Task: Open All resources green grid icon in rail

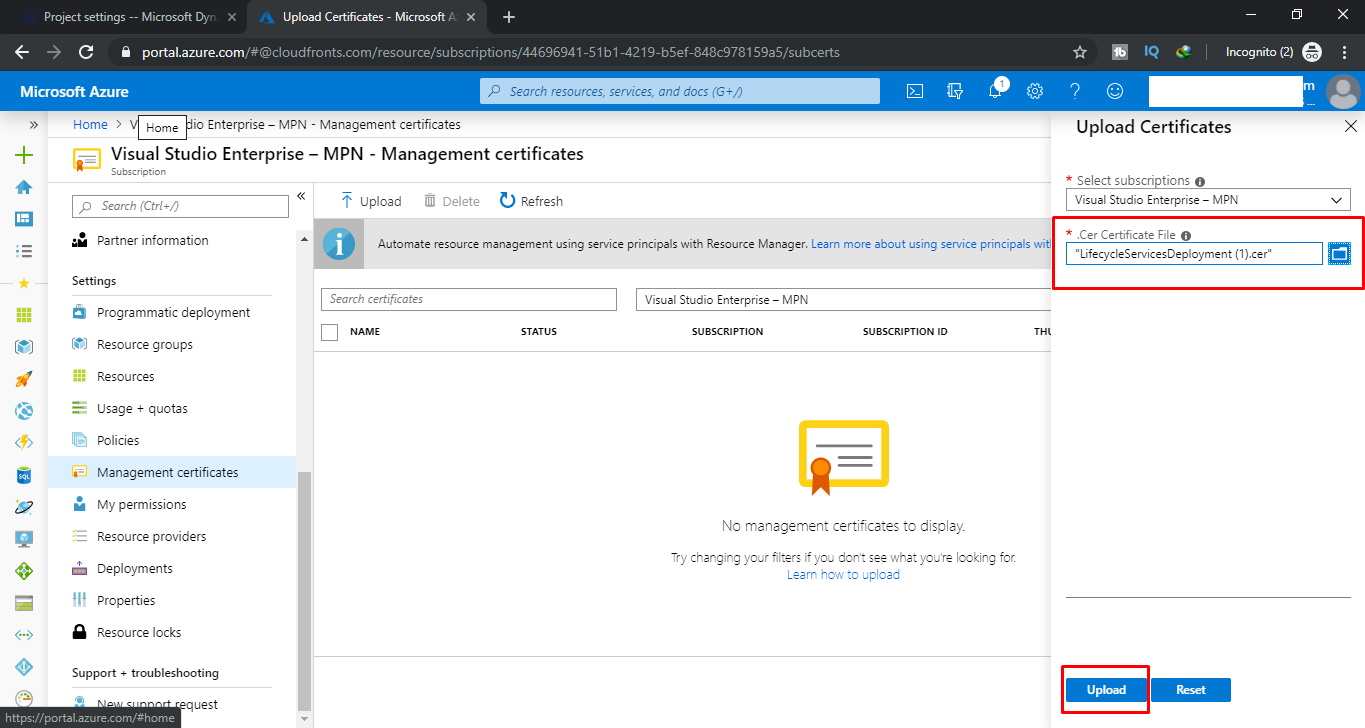Action: pos(24,315)
